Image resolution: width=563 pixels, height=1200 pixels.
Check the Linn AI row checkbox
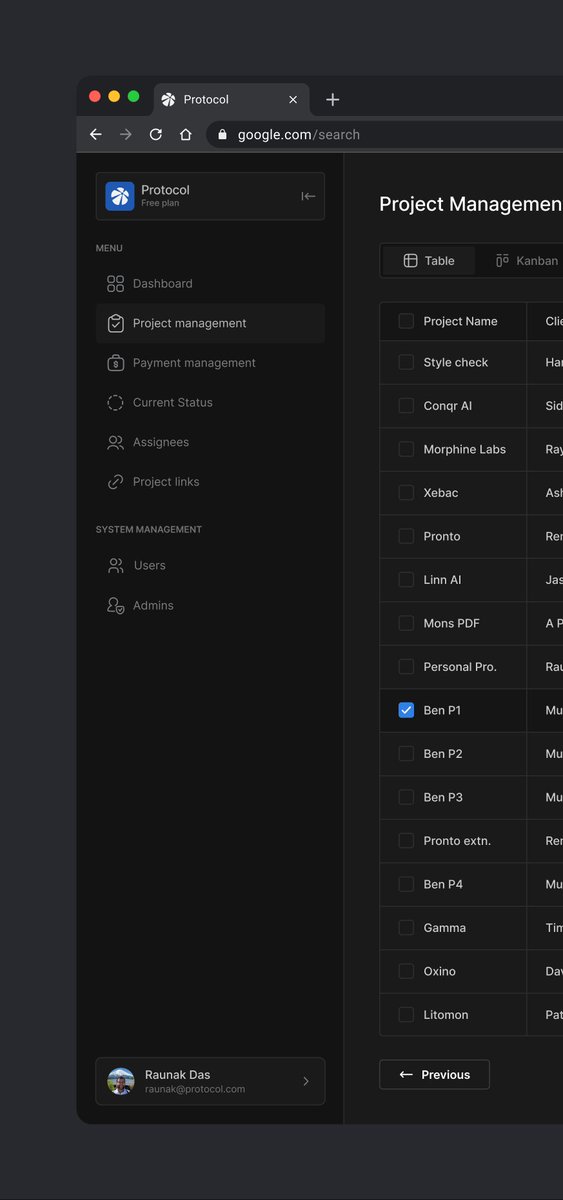(x=406, y=580)
